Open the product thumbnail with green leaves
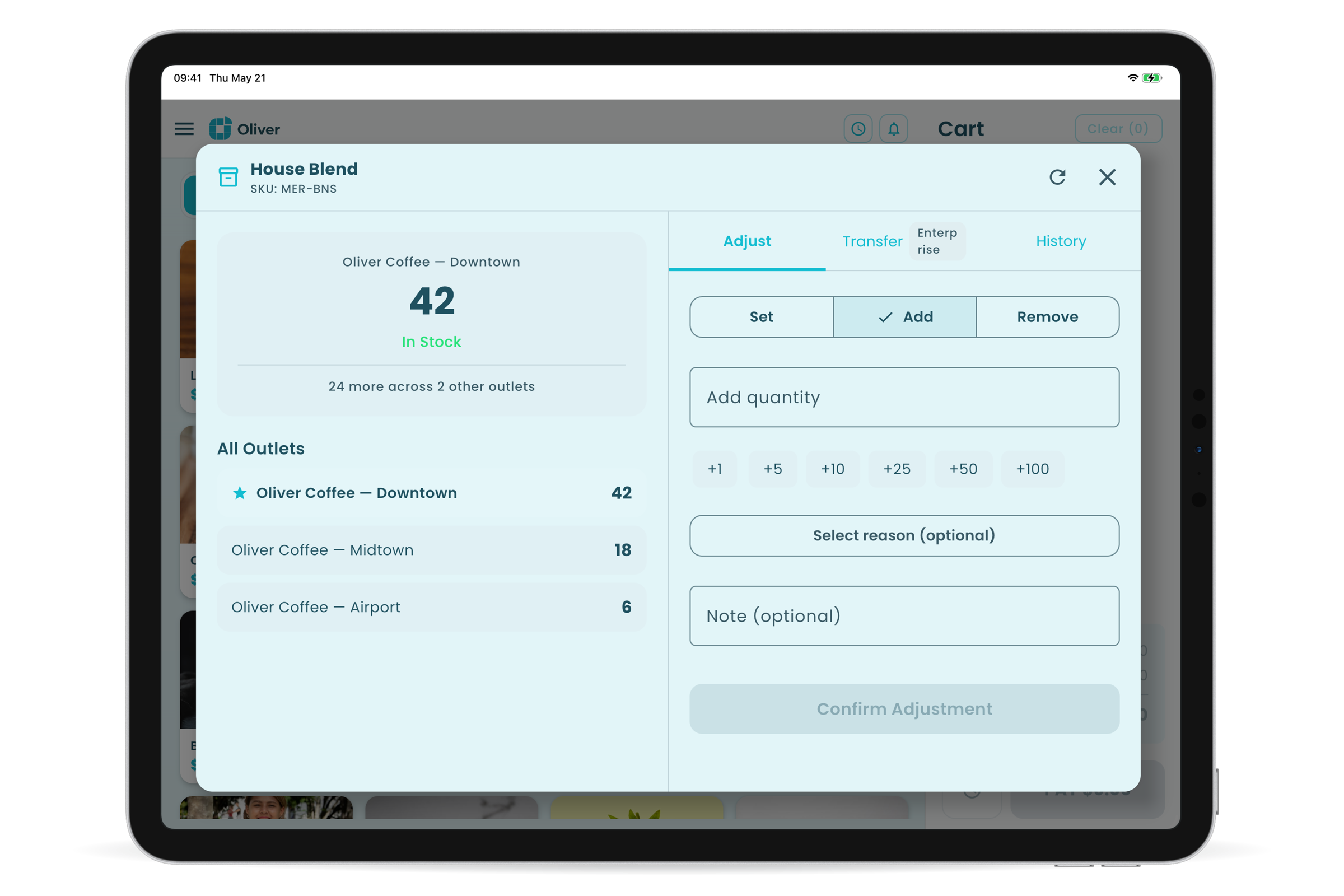1344x896 pixels. (x=637, y=808)
